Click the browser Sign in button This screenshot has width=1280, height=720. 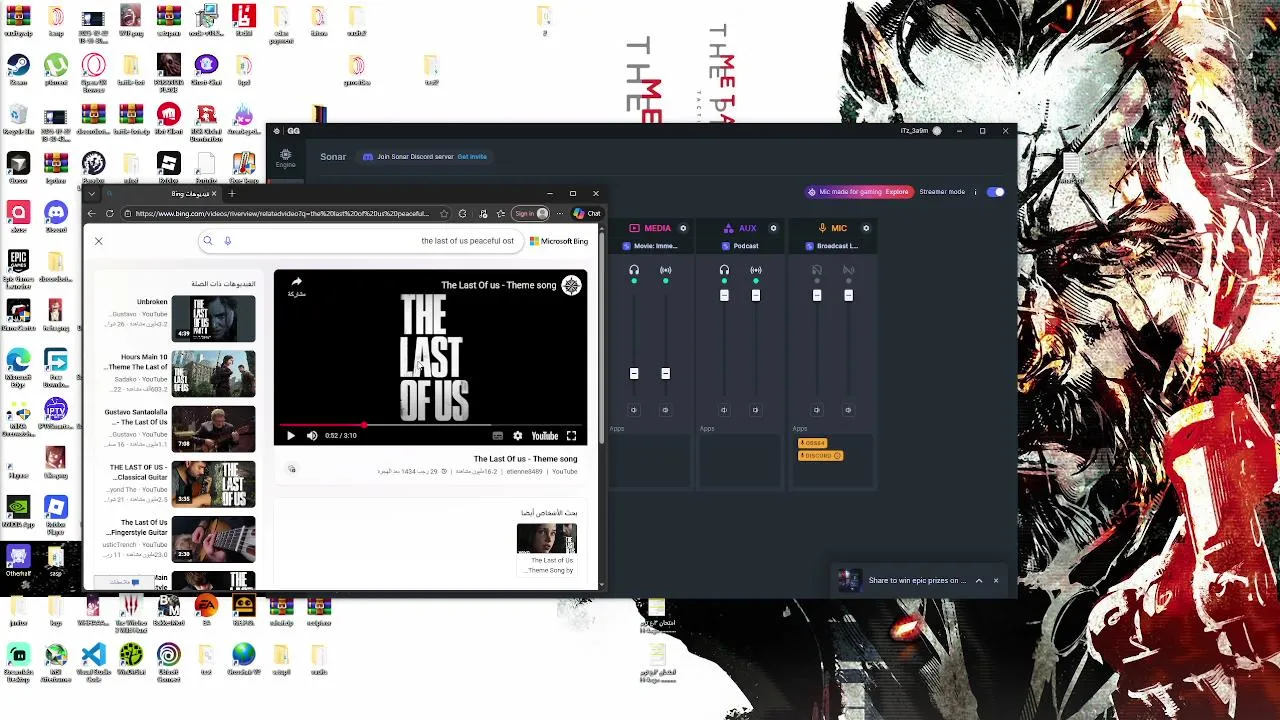[531, 213]
